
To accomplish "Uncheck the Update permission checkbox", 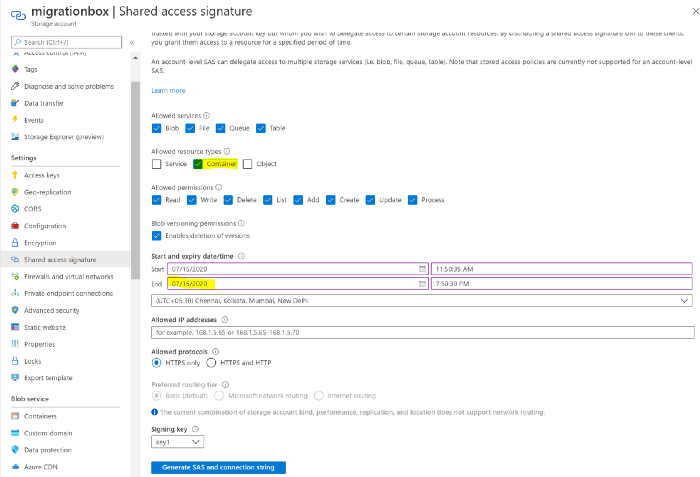I will [370, 200].
